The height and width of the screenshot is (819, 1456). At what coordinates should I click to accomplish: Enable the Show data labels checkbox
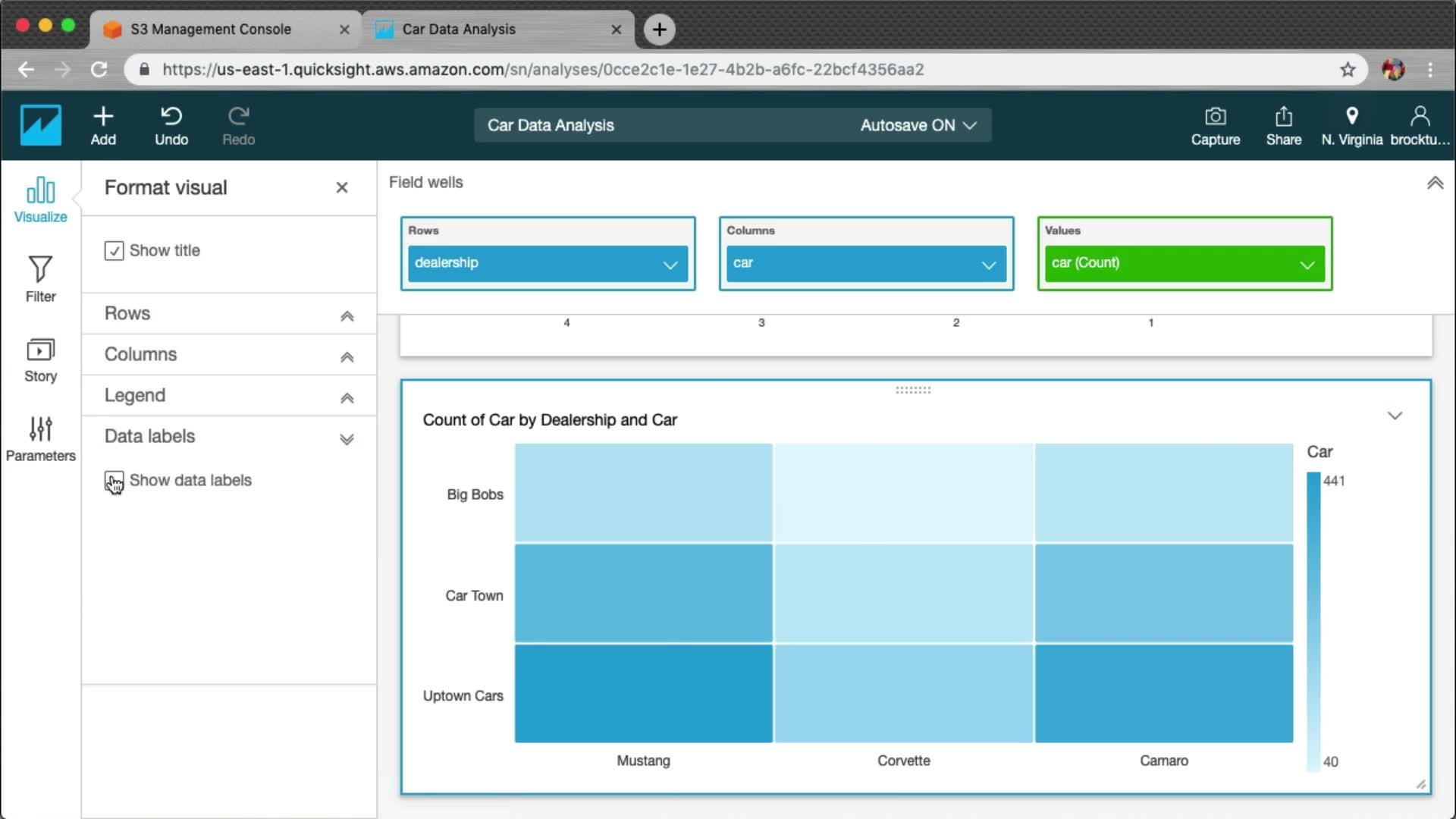(x=114, y=482)
